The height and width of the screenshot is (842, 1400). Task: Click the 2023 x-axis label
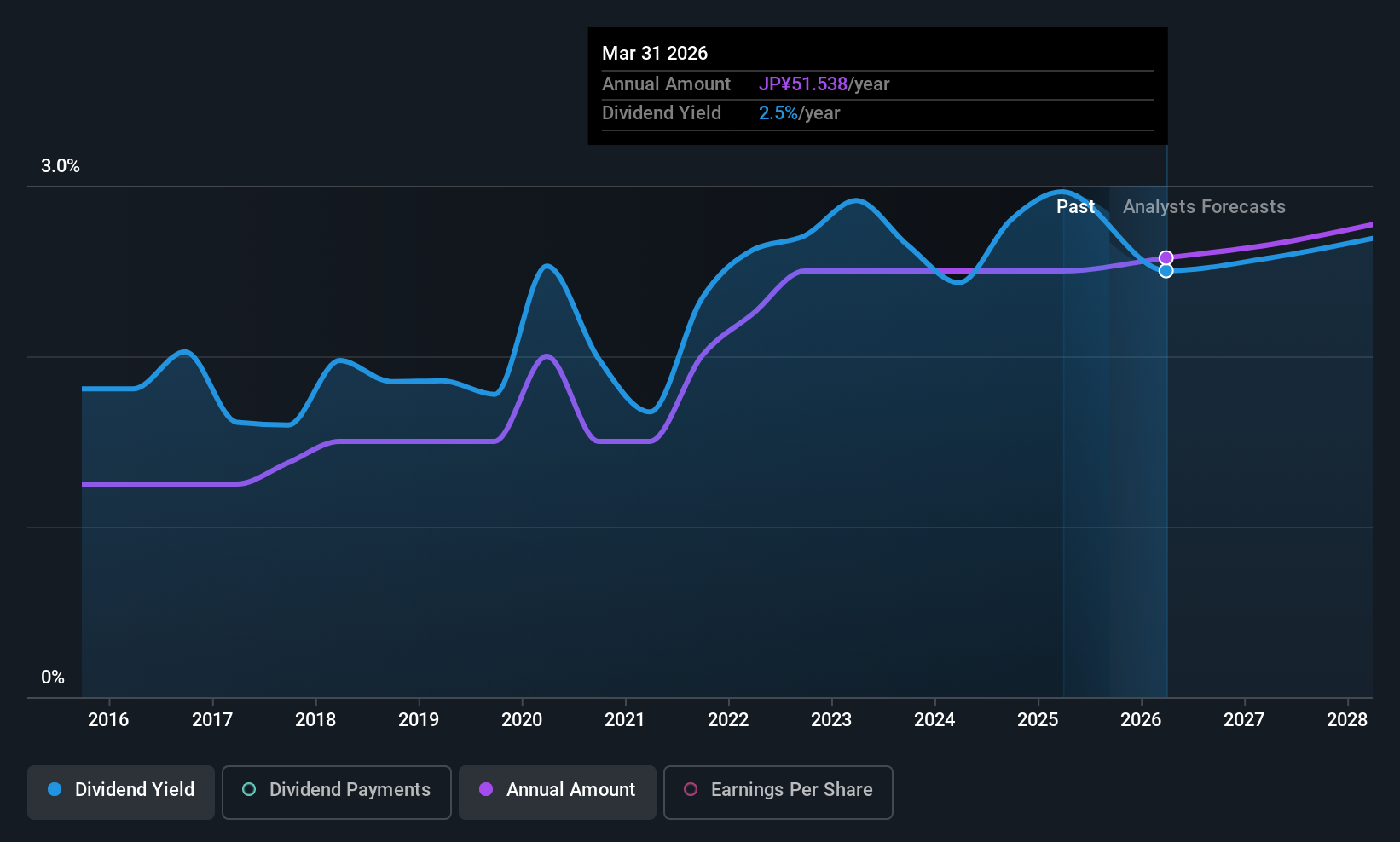[x=831, y=720]
